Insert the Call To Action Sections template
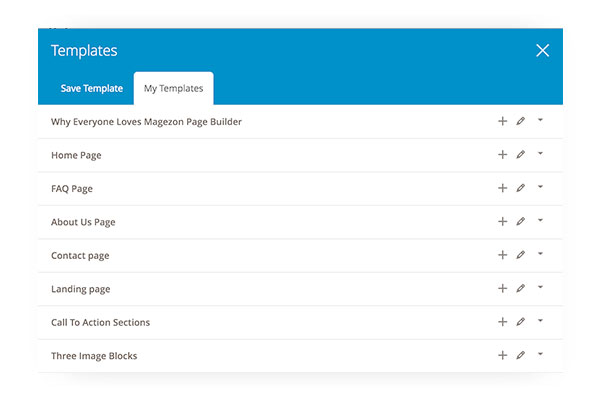The image size is (600, 400). click(502, 322)
